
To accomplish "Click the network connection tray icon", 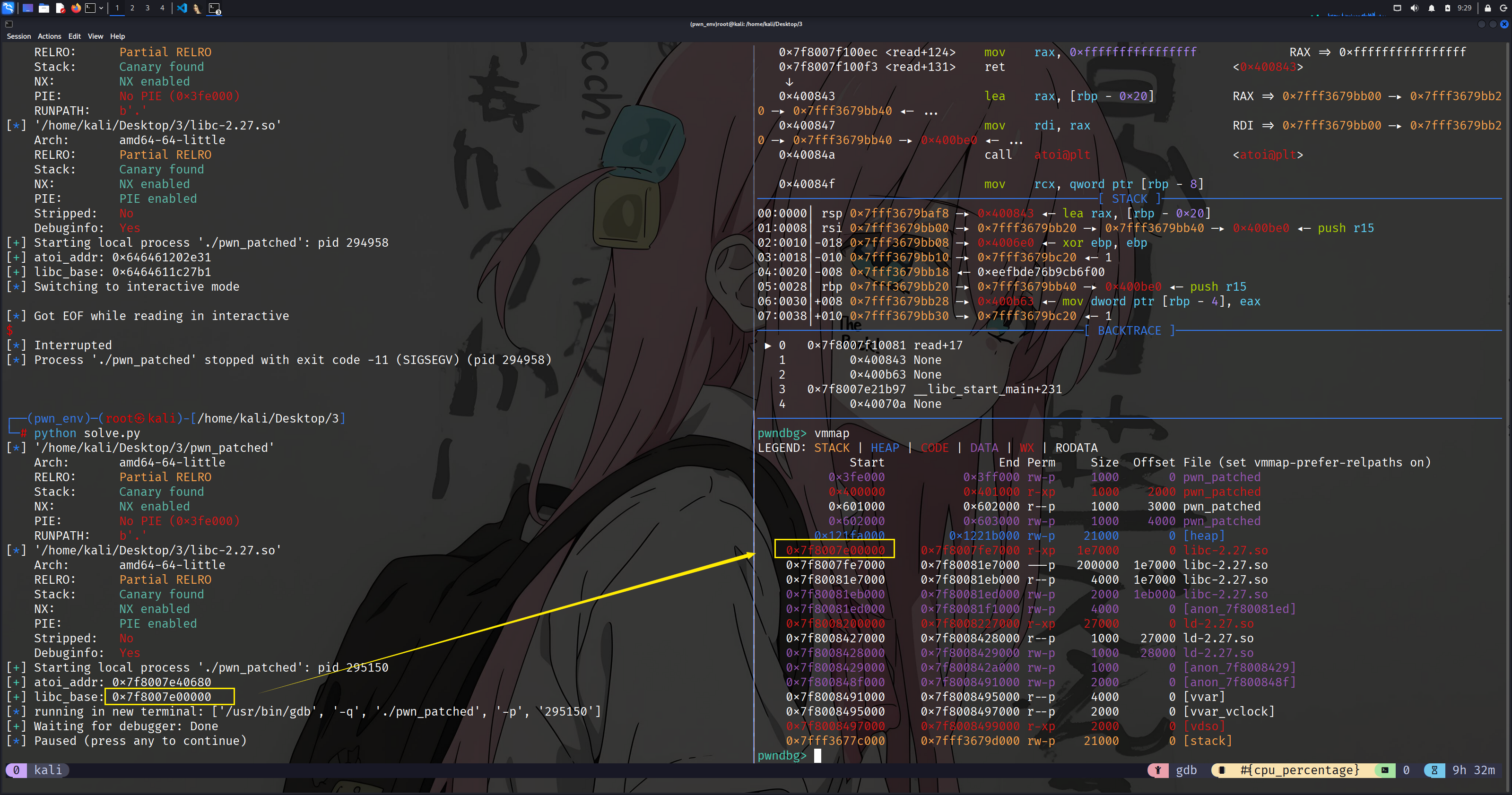I will coord(1398,8).
